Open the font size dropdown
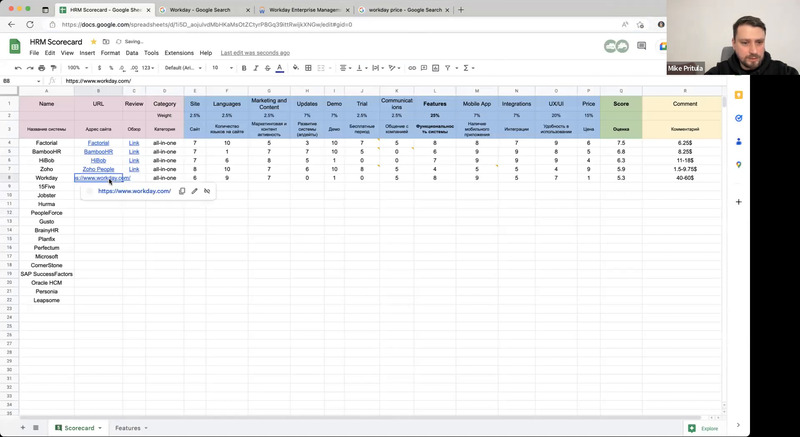800x437 pixels. [x=219, y=68]
